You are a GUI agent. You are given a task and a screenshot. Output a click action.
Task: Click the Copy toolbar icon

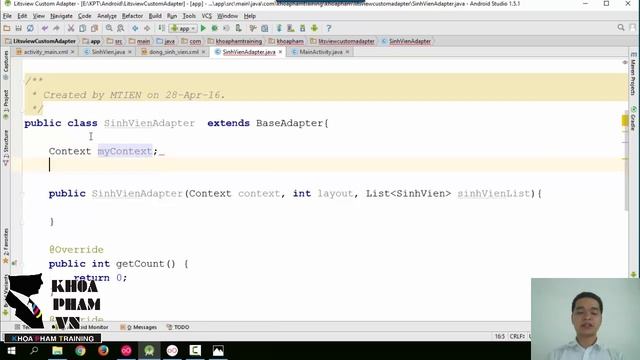(x=82, y=28)
